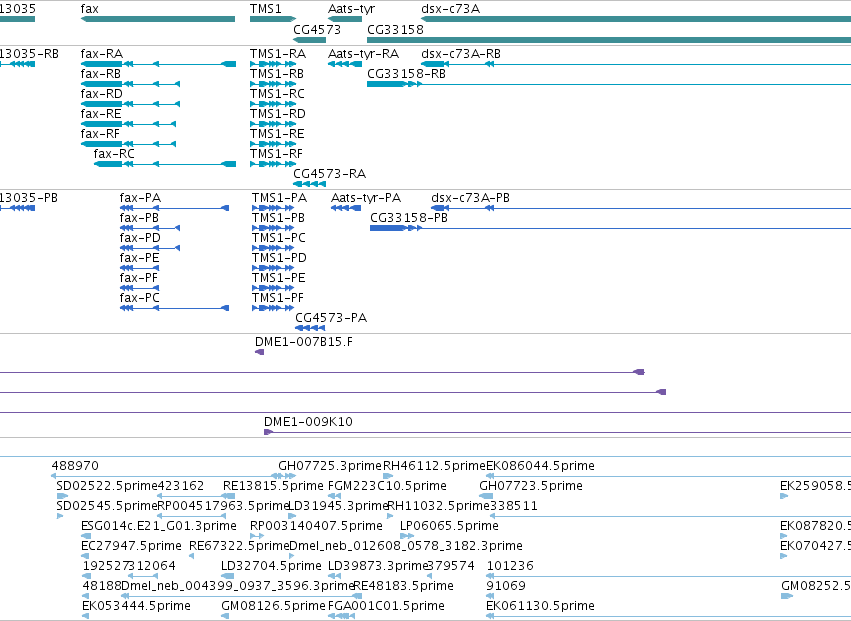Image resolution: width=851 pixels, height=621 pixels.
Task: Click the dsx-c73A-RB transcript label
Action: (461, 54)
